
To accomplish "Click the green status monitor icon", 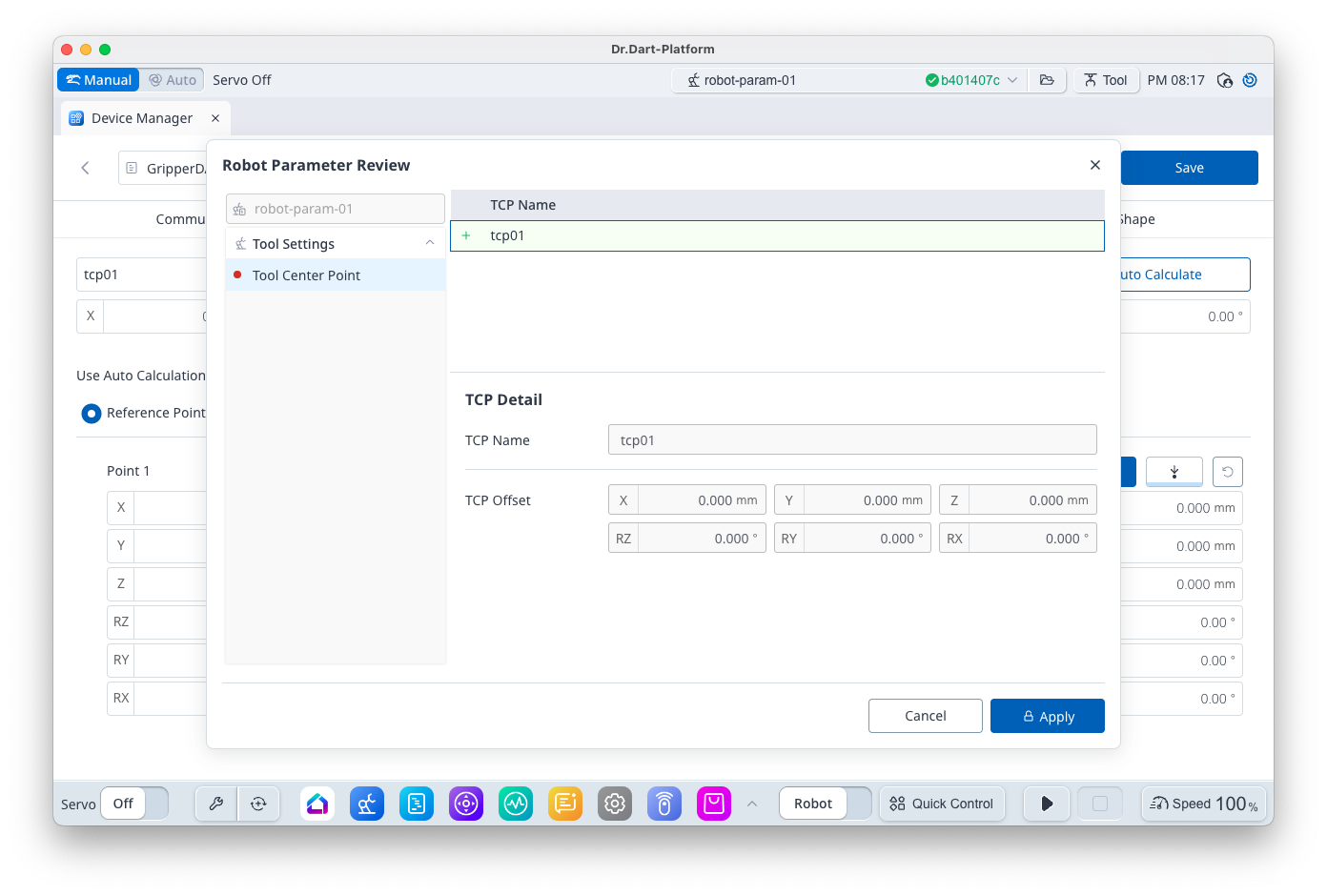I will (x=516, y=804).
